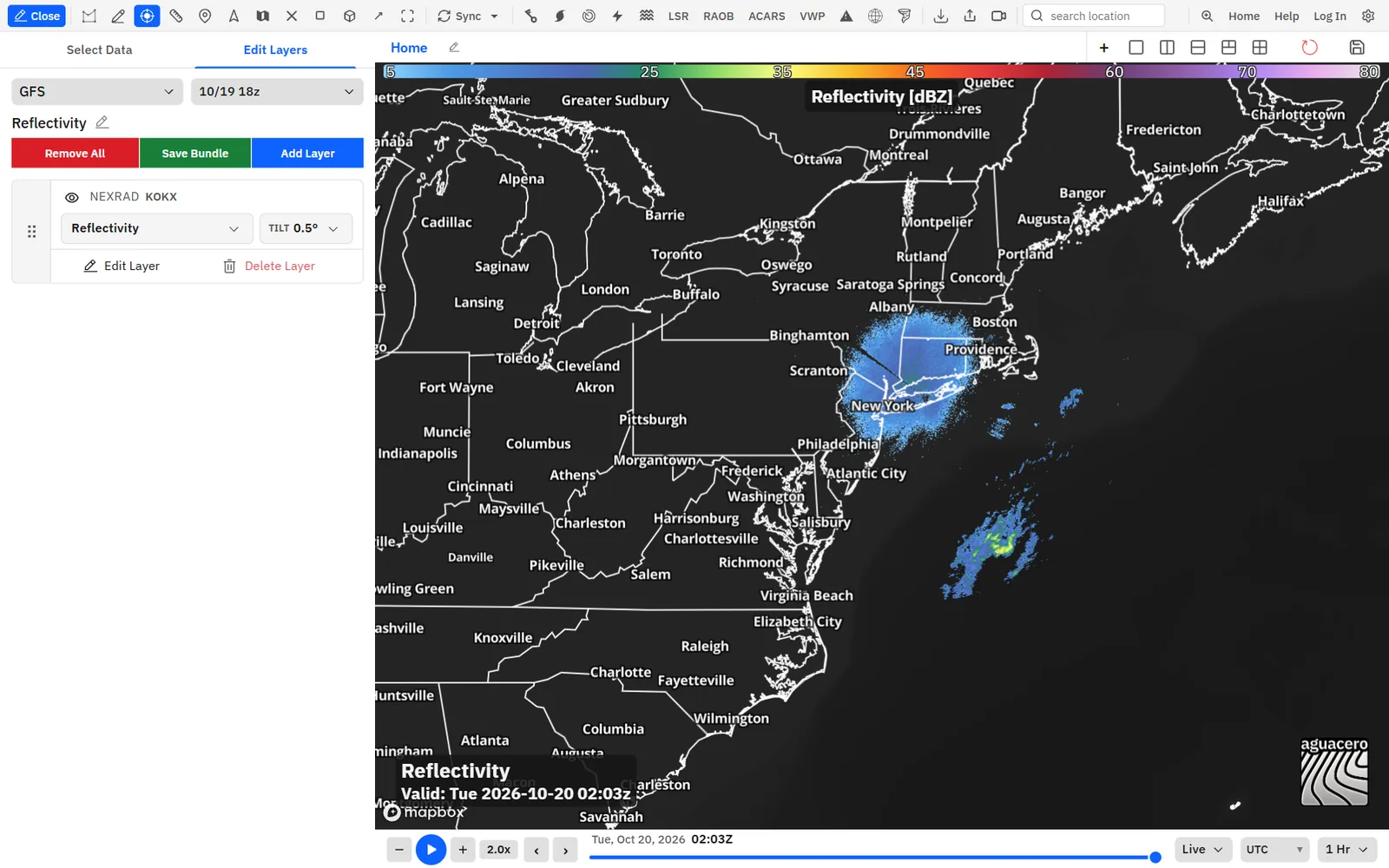1389x868 pixels.
Task: Open the 10/19 18z run dropdown
Action: [277, 91]
